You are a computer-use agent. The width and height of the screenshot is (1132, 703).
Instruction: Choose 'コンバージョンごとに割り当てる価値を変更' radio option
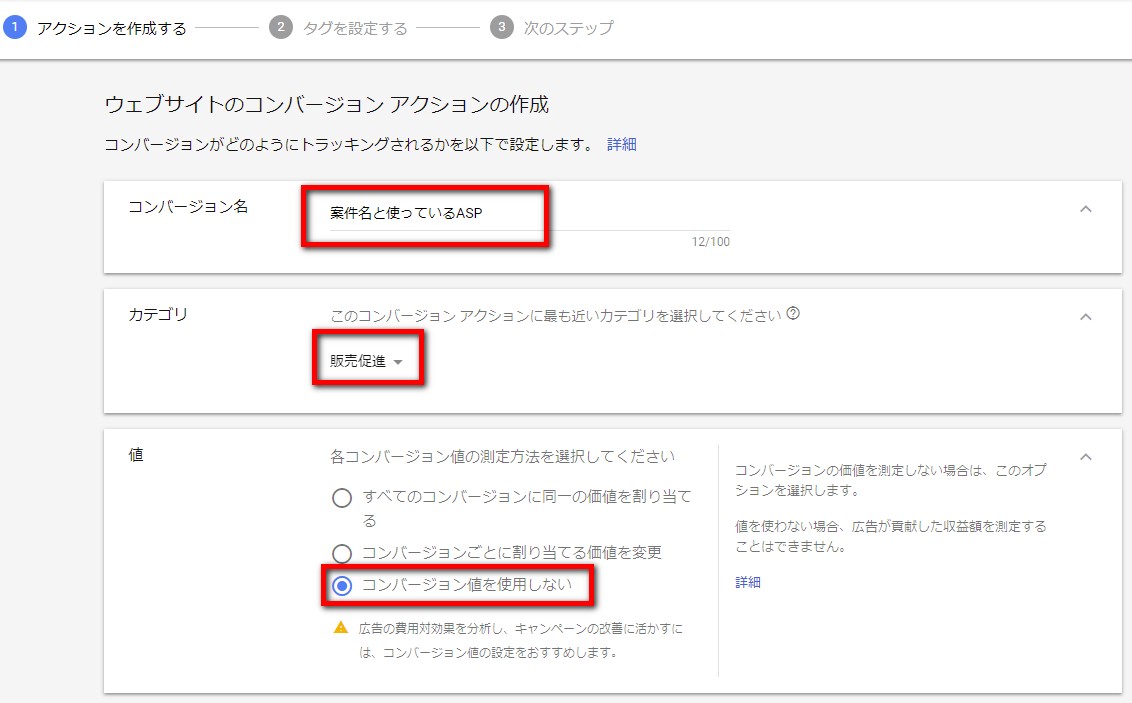pyautogui.click(x=342, y=553)
